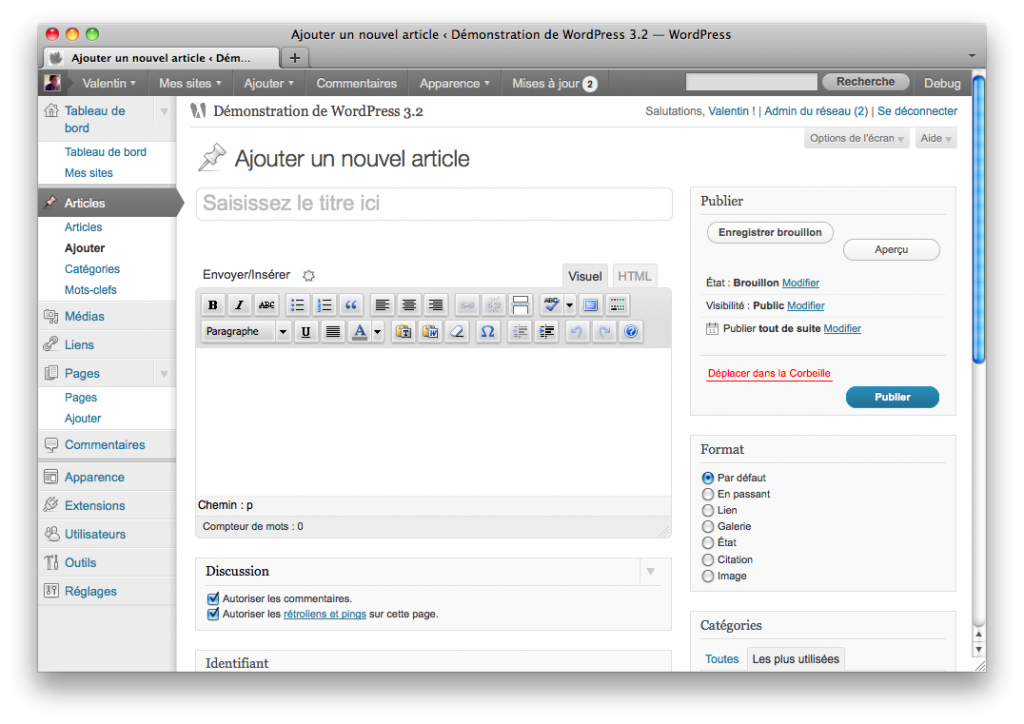1024x724 pixels.
Task: Choose the Citation format option
Action: [708, 559]
